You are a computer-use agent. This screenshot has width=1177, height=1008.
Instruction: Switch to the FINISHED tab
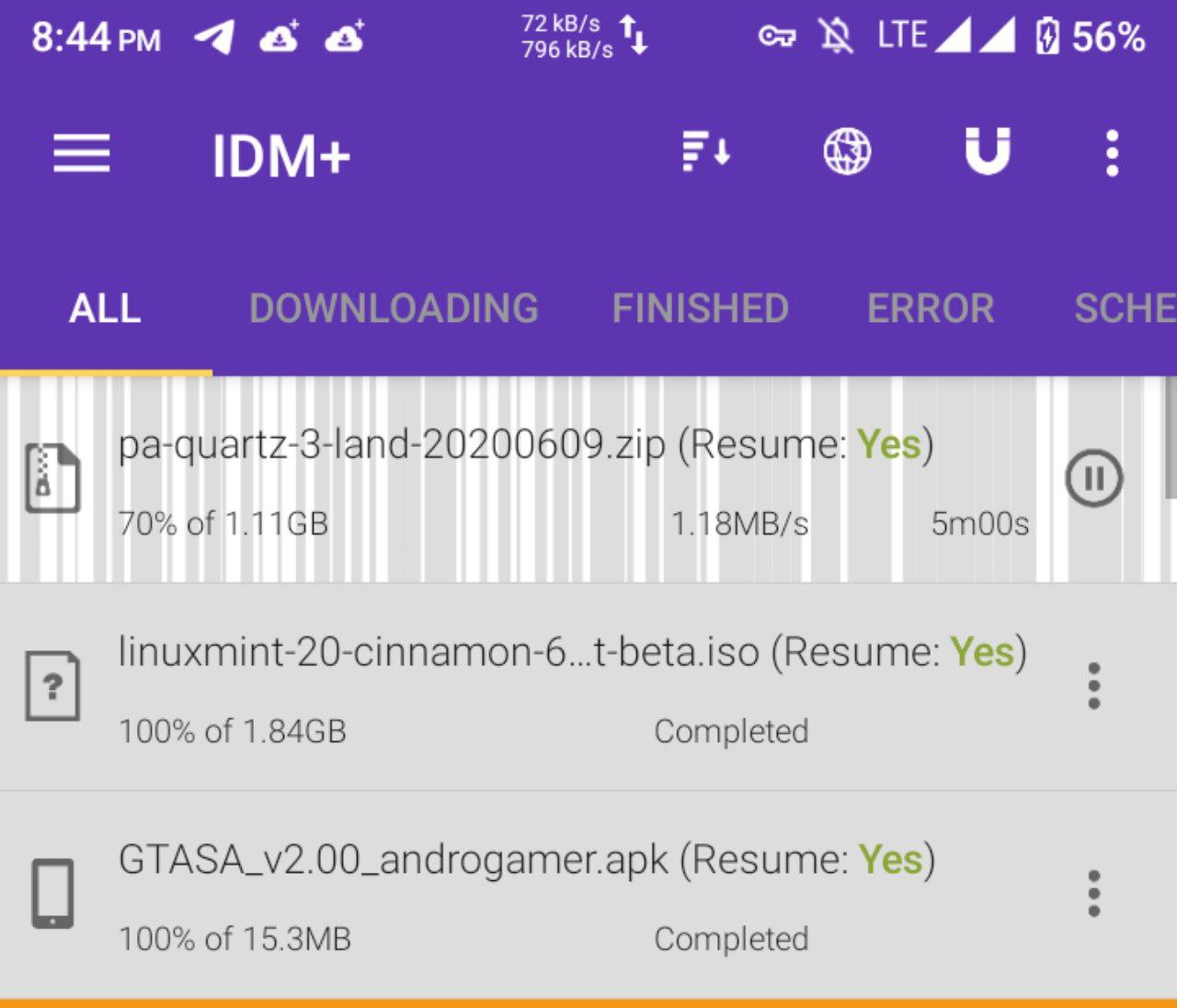pyautogui.click(x=701, y=308)
